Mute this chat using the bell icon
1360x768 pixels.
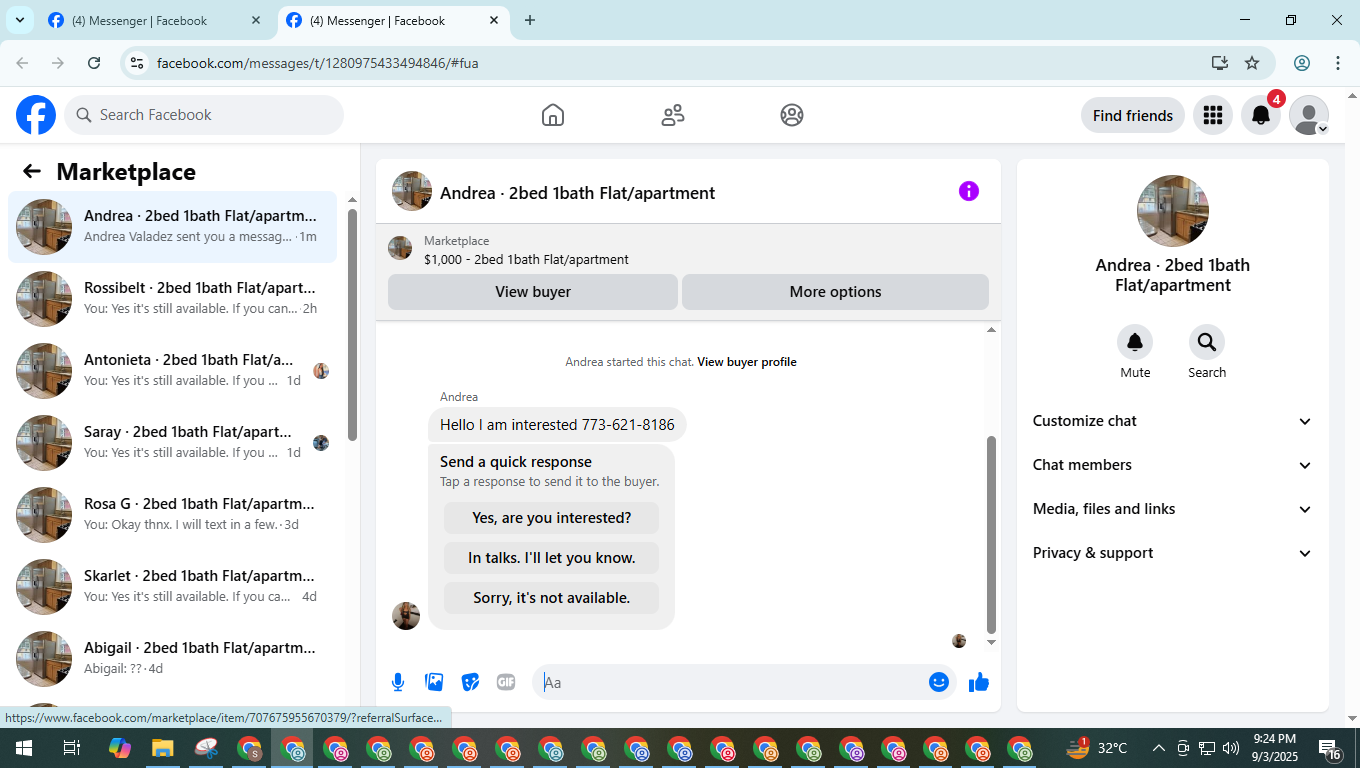(x=1135, y=342)
